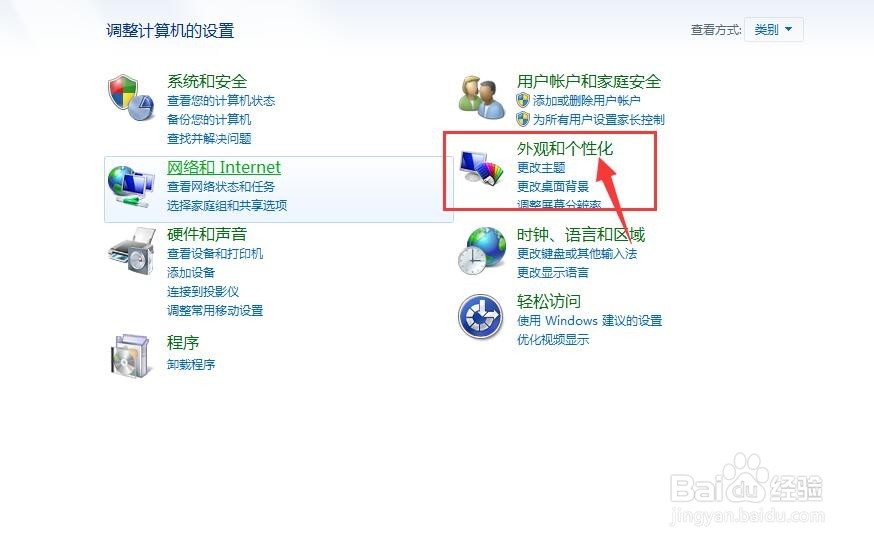Click the Appearance monitor color-swatch icon
This screenshot has height=546, width=874.
(x=482, y=168)
